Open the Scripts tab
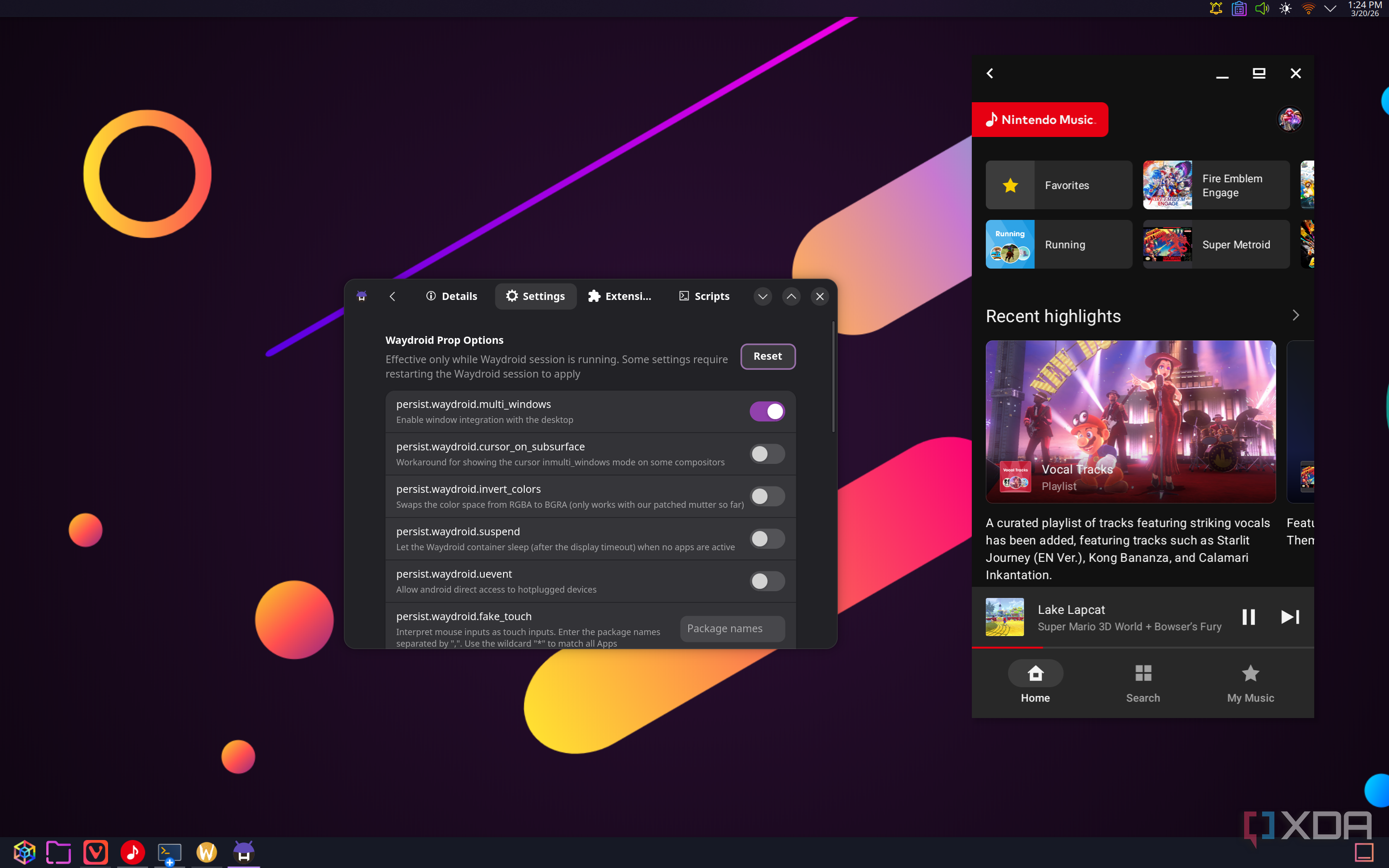This screenshot has height=868, width=1389. [x=704, y=296]
